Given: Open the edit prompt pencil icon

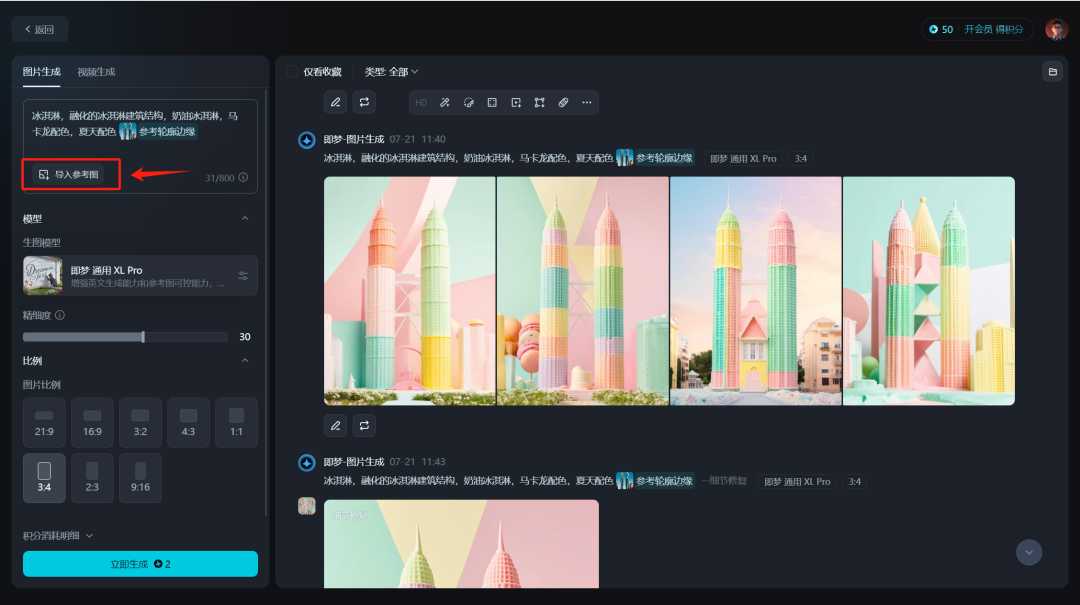Looking at the screenshot, I should (x=335, y=102).
